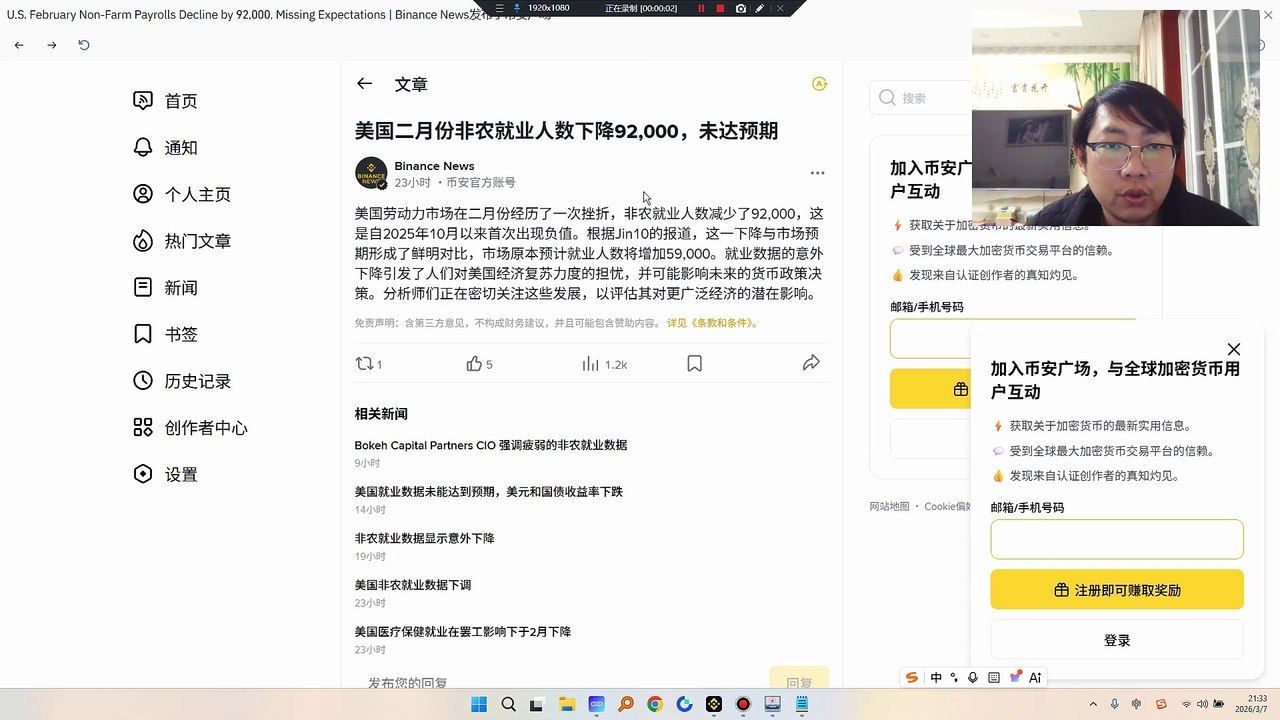Expand the system tray hidden icons chevron

[1093, 705]
